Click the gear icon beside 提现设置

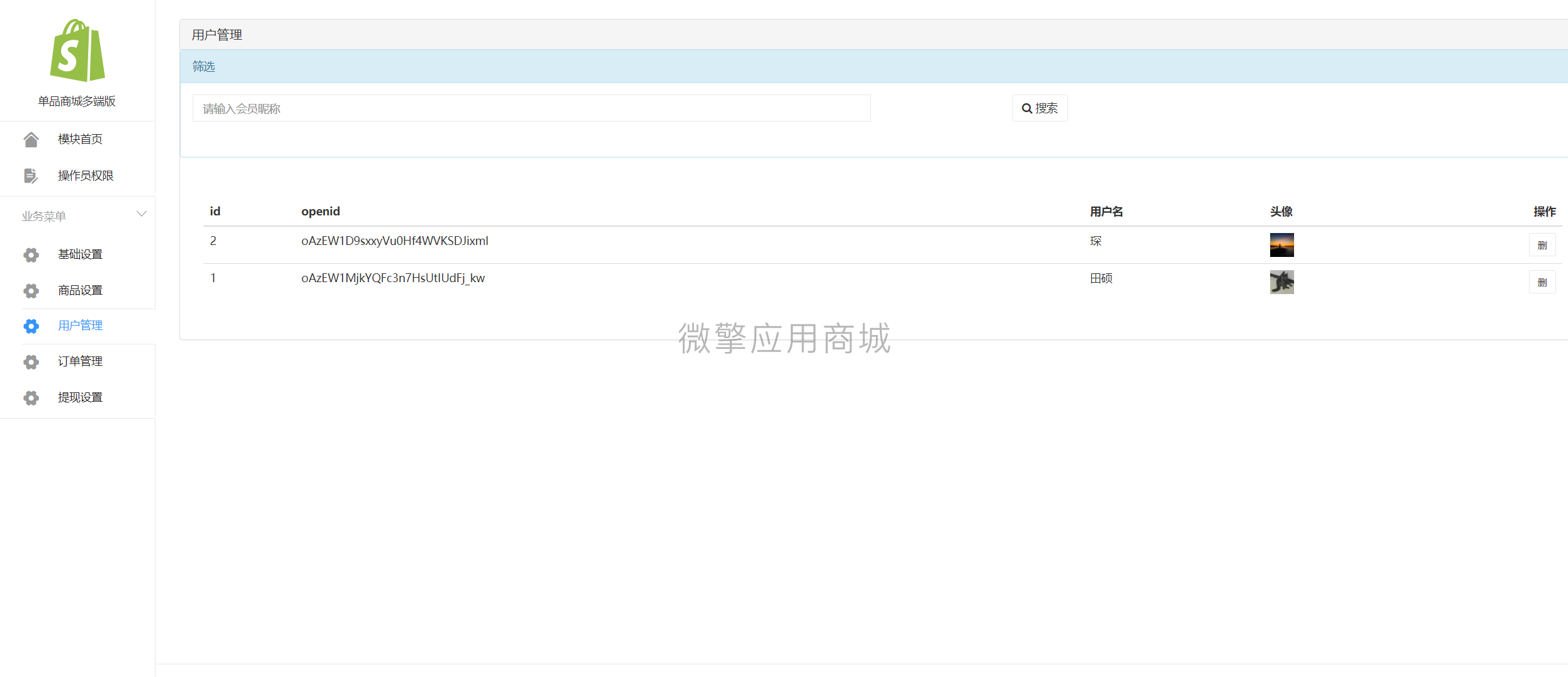pos(31,397)
